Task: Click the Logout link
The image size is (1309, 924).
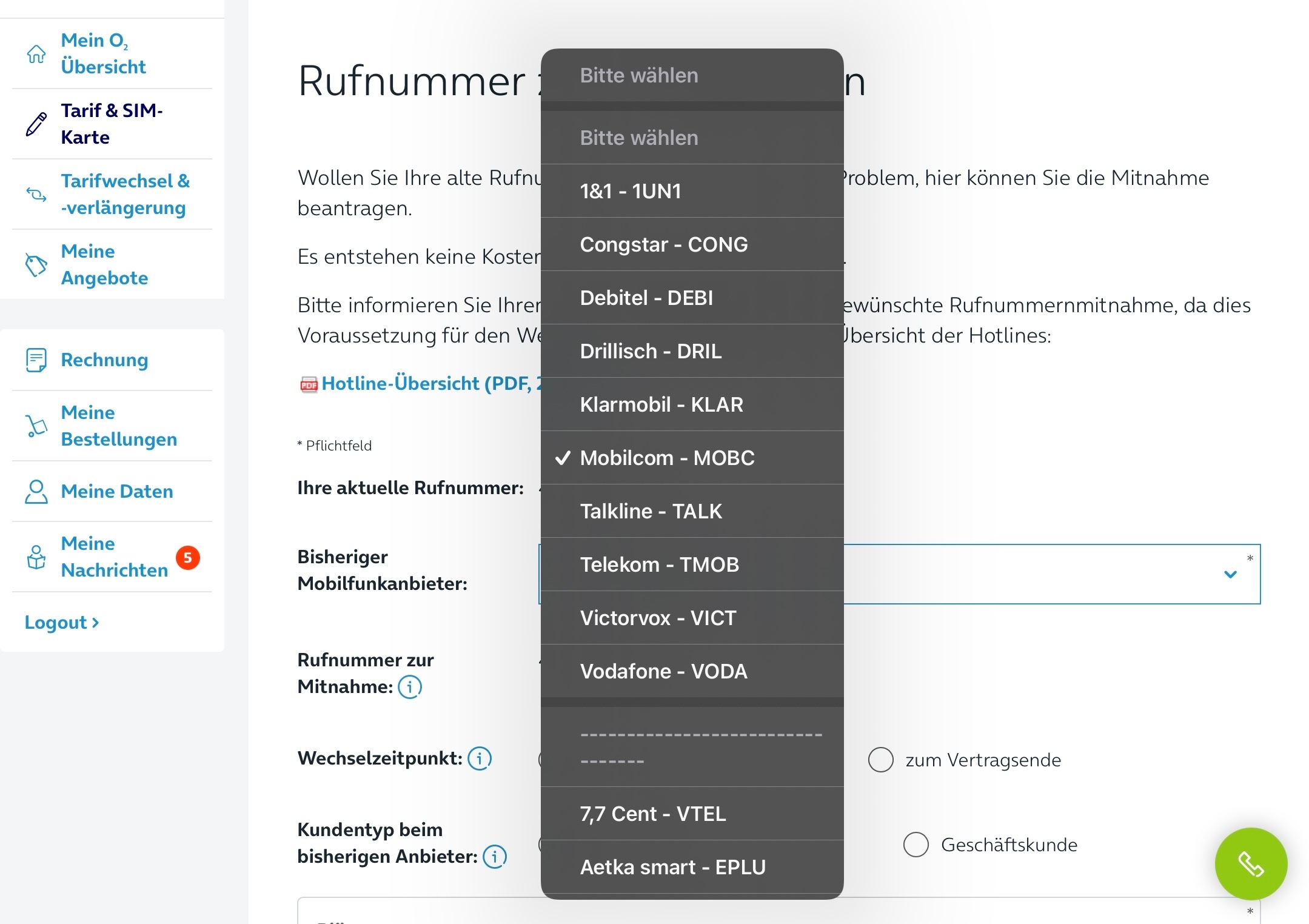Action: [62, 623]
